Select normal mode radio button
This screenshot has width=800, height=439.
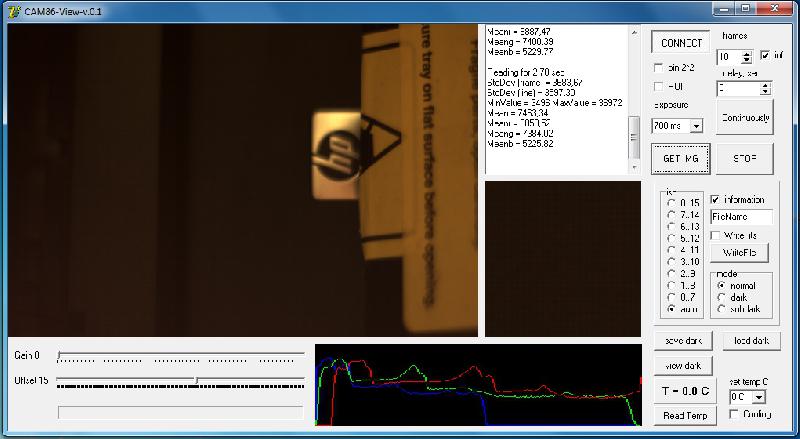(721, 286)
